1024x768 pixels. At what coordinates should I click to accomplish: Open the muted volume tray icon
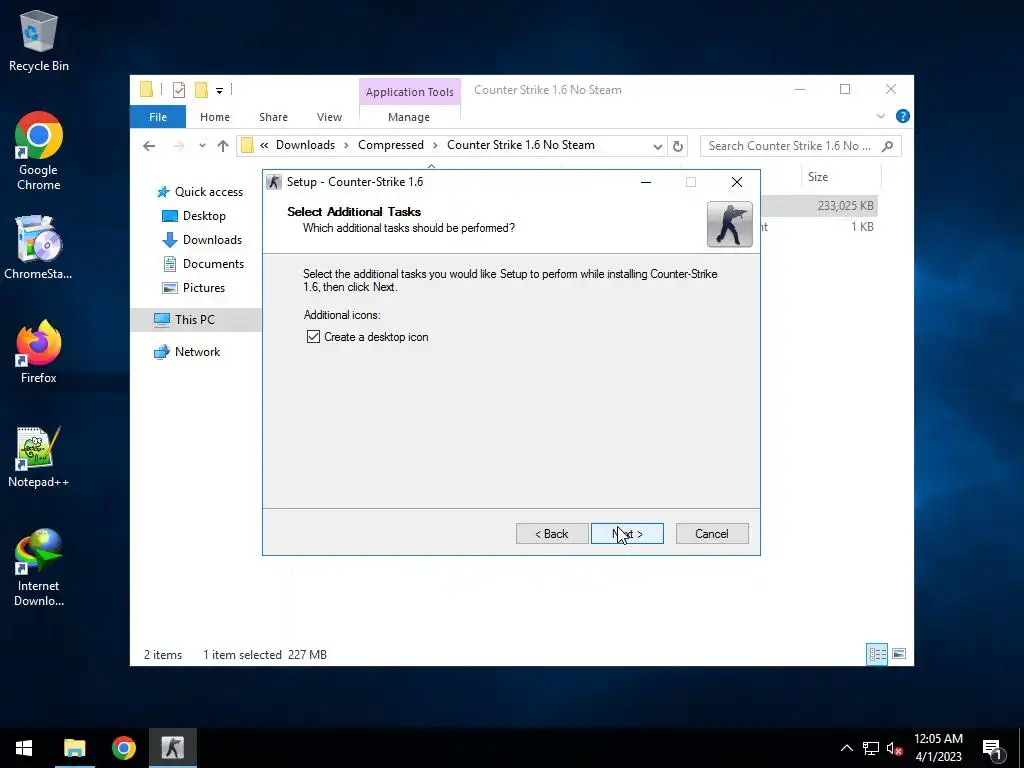[x=894, y=748]
